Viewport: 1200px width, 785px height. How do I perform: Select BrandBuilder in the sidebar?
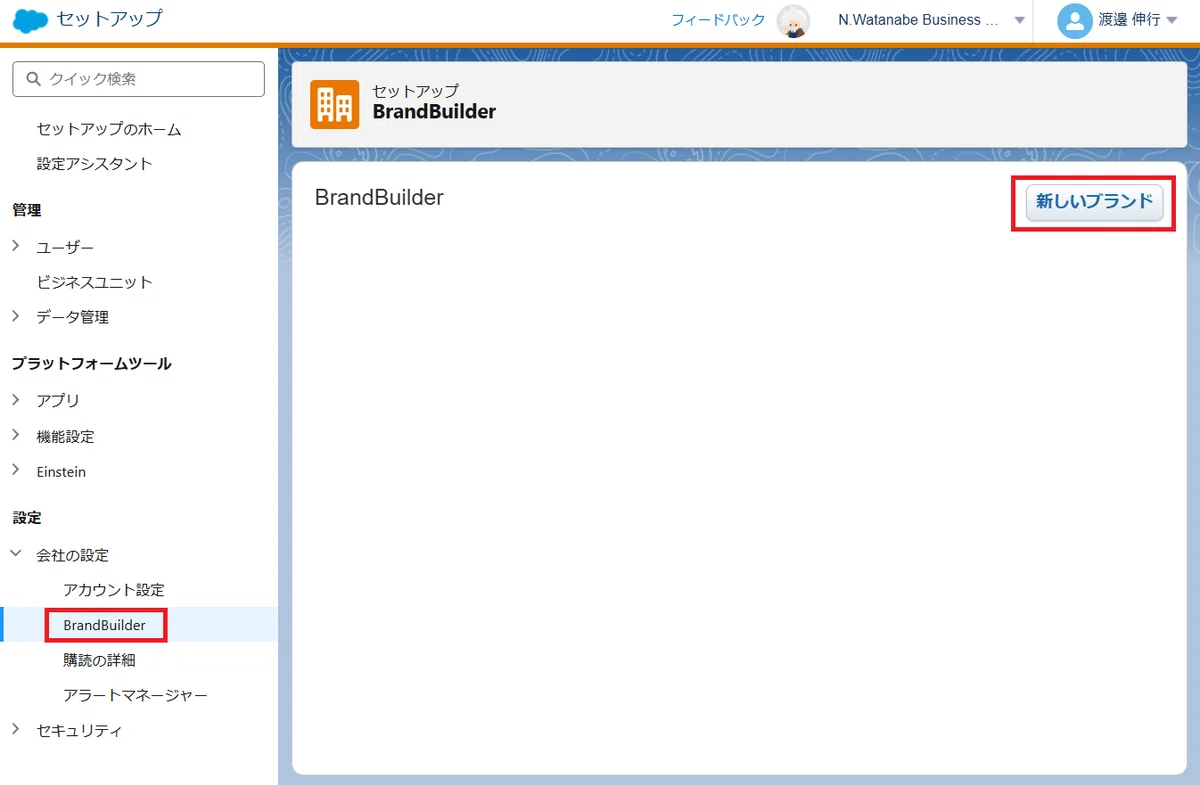pyautogui.click(x=104, y=625)
